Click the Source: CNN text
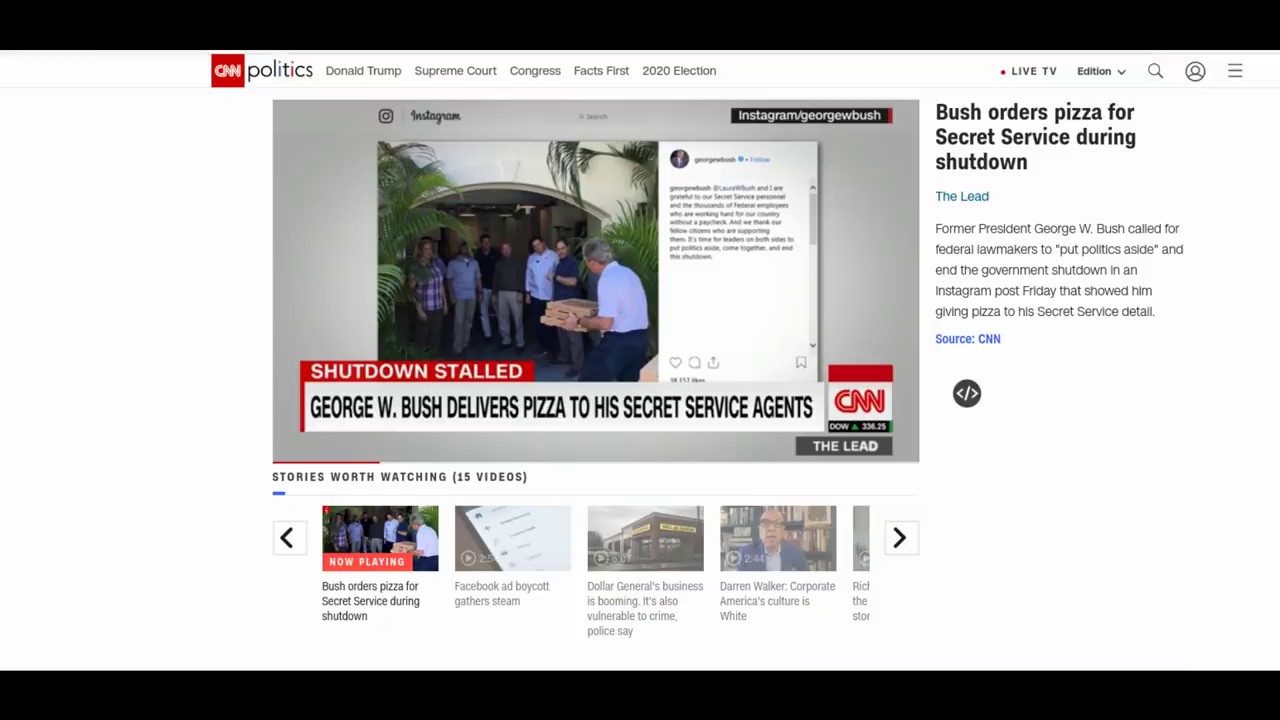This screenshot has height=720, width=1280. tap(968, 339)
